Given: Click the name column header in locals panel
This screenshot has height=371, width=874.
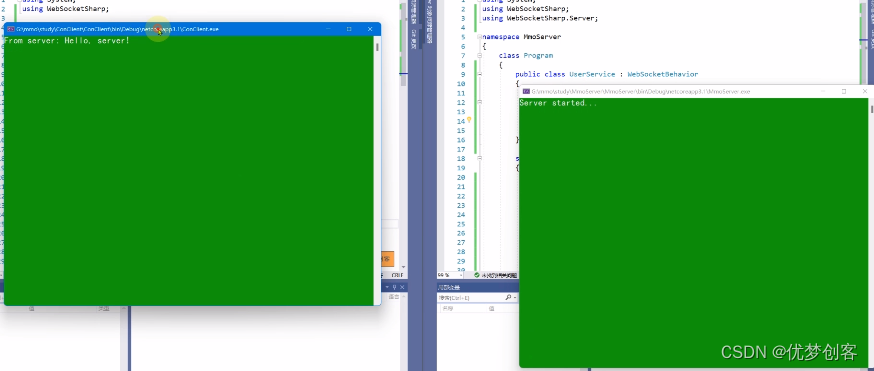Looking at the screenshot, I should click(x=448, y=308).
